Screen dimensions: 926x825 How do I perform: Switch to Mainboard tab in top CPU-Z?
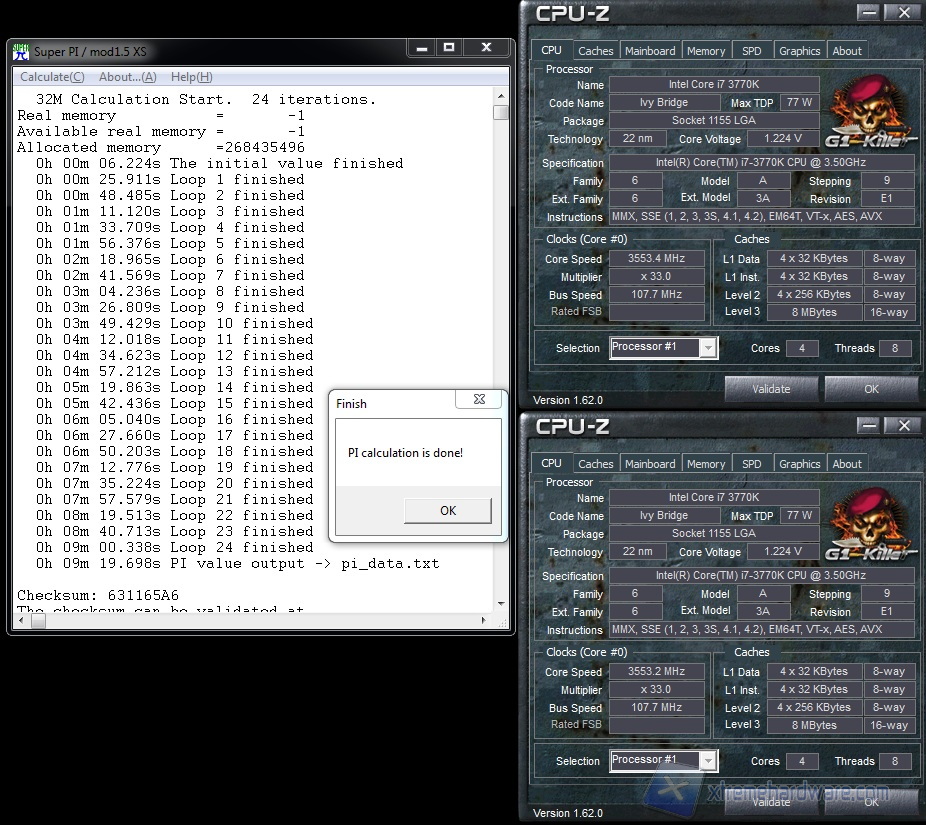[x=650, y=51]
